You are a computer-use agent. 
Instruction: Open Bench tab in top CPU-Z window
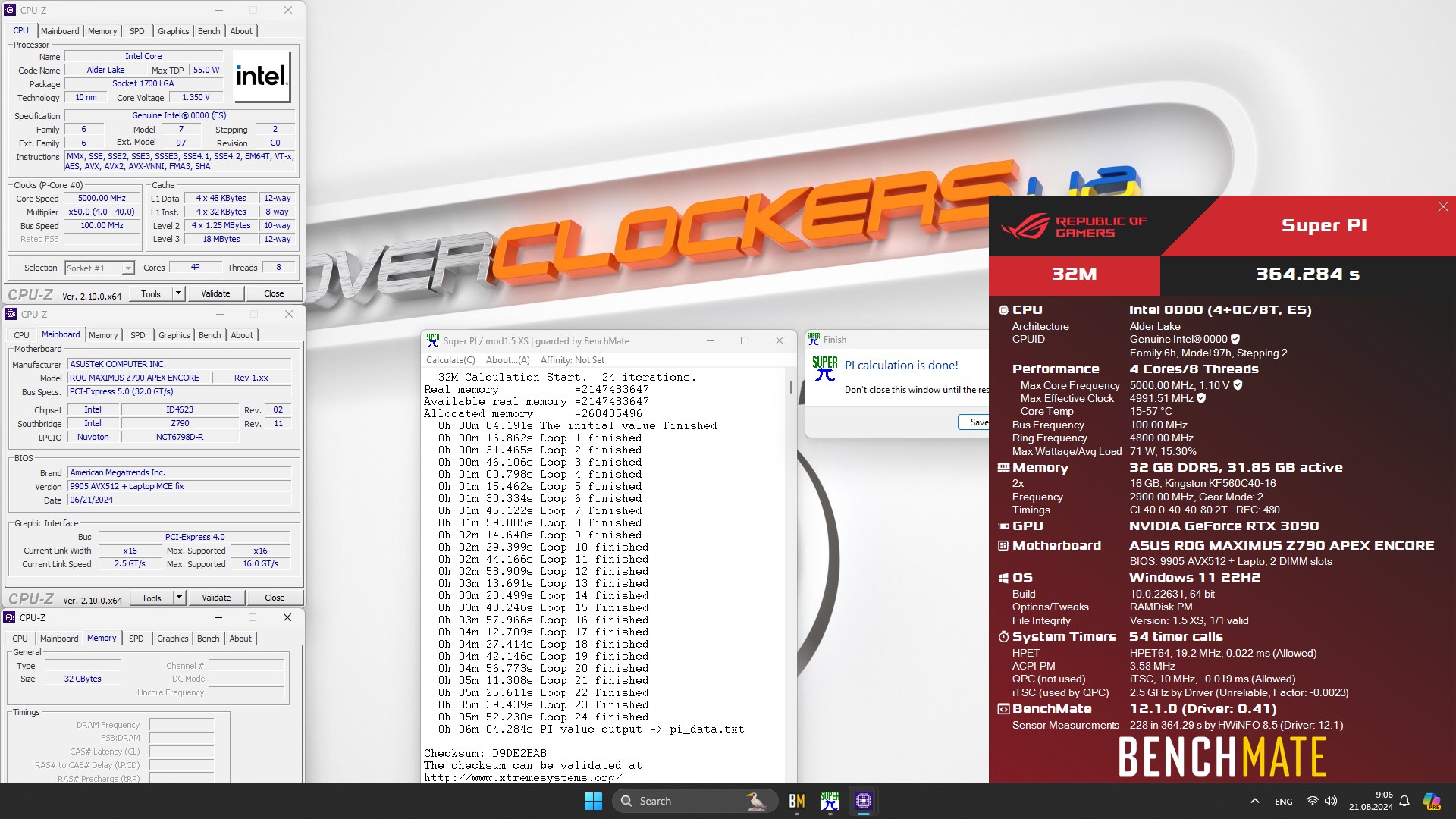click(x=209, y=31)
